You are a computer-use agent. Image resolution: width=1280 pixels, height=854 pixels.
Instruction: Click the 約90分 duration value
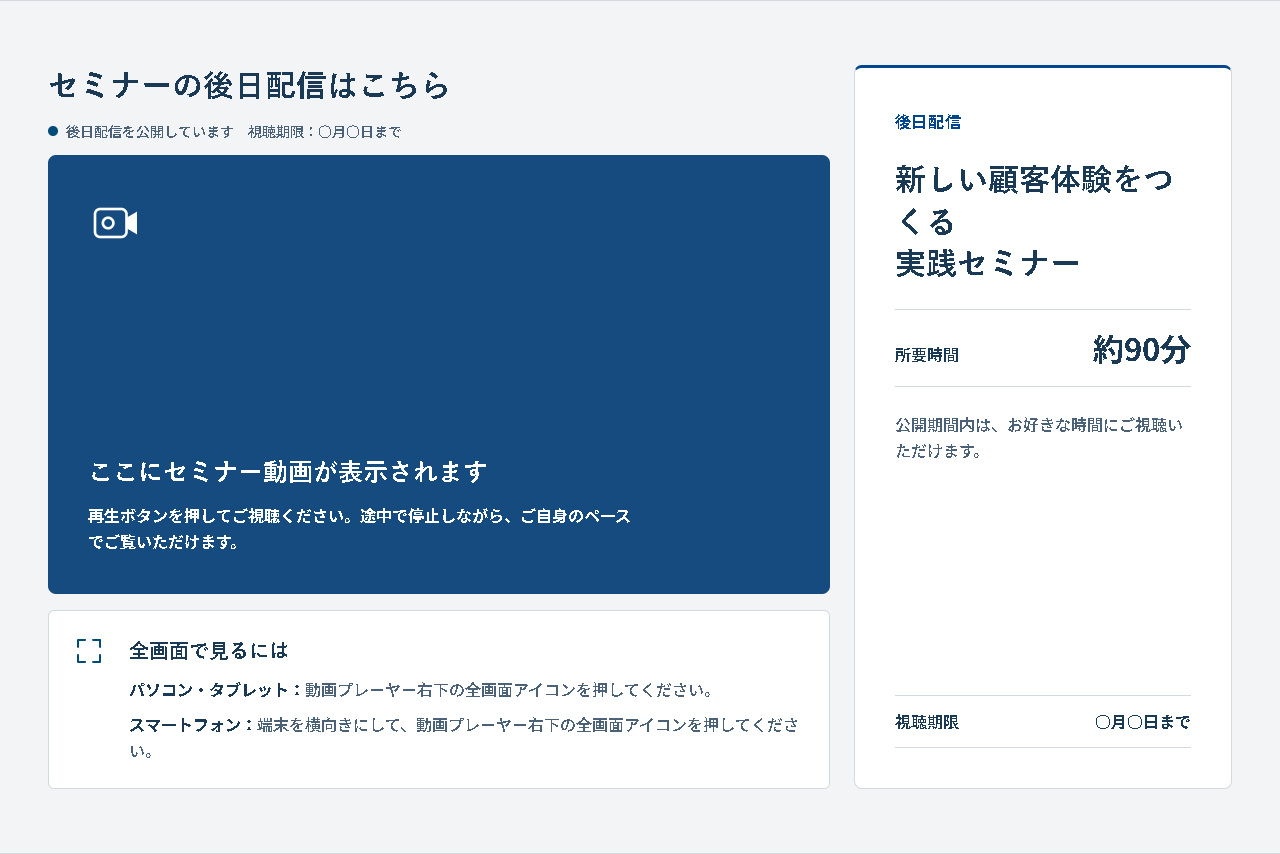pos(1142,350)
